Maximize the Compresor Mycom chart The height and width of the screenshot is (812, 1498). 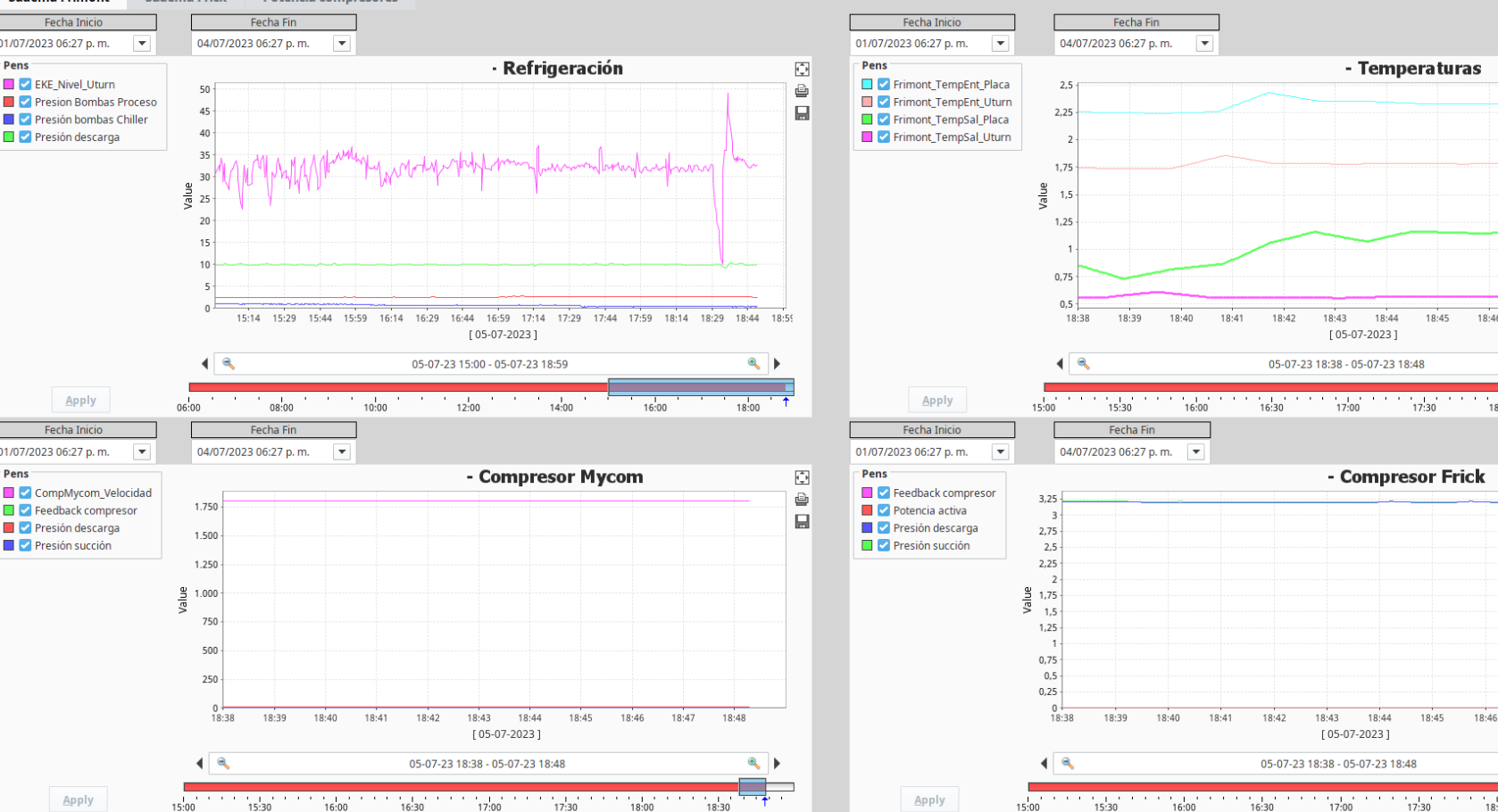(802, 478)
